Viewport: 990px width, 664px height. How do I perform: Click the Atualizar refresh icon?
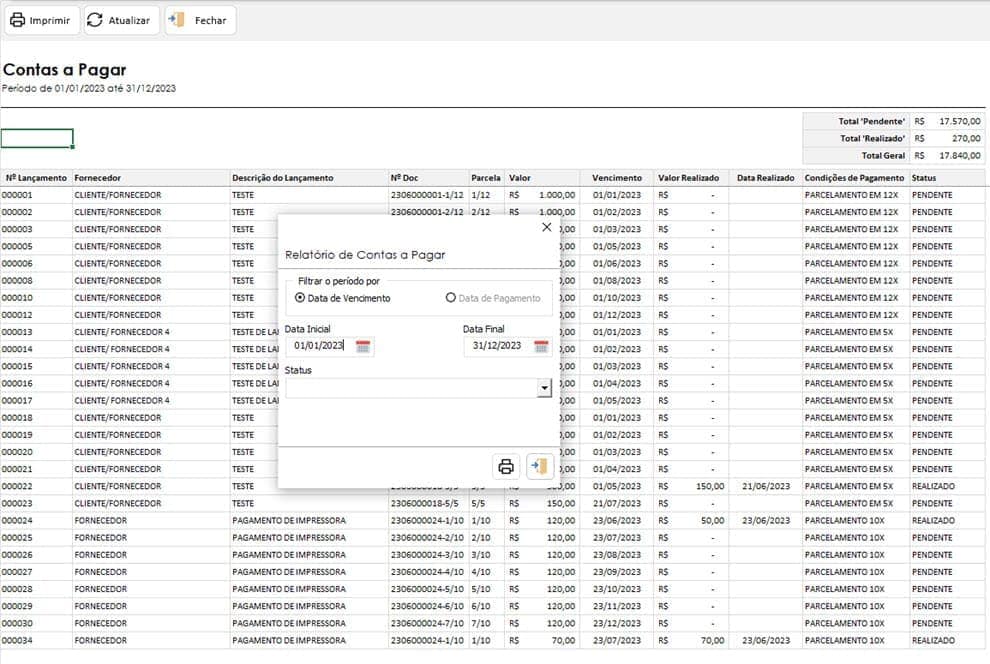click(x=95, y=20)
